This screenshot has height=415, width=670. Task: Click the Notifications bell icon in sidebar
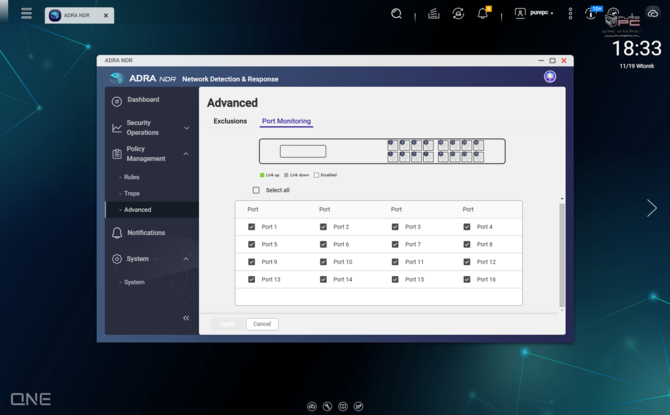click(x=117, y=233)
